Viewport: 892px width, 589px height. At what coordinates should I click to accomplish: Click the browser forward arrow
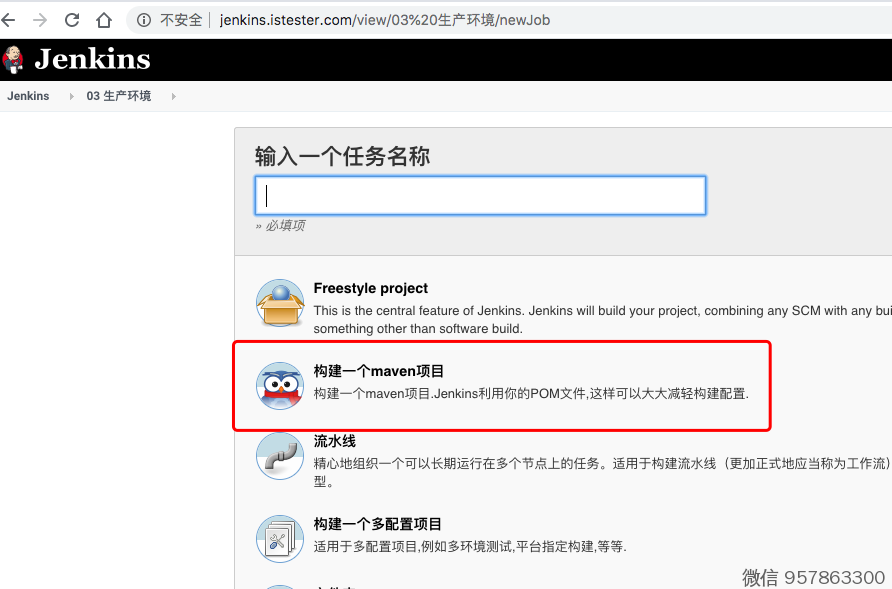click(x=40, y=20)
